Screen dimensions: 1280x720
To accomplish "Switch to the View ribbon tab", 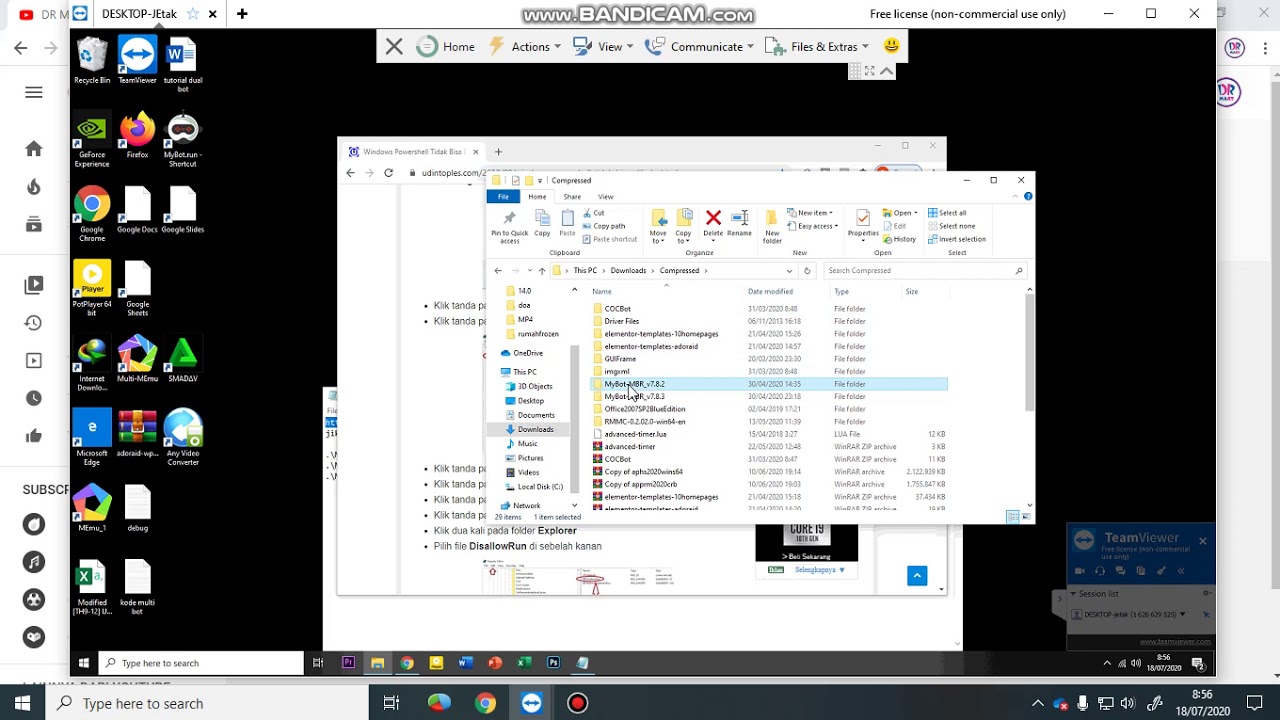I will tap(606, 197).
